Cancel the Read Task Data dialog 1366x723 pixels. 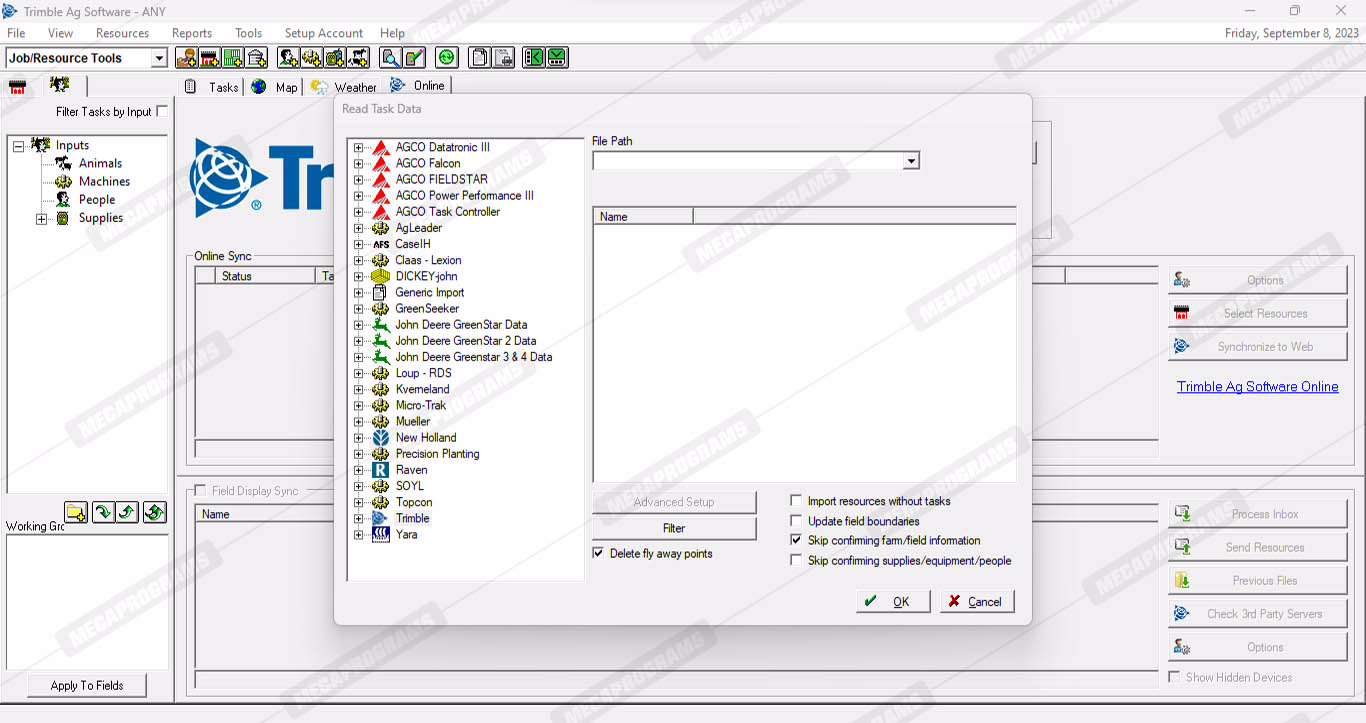point(977,601)
